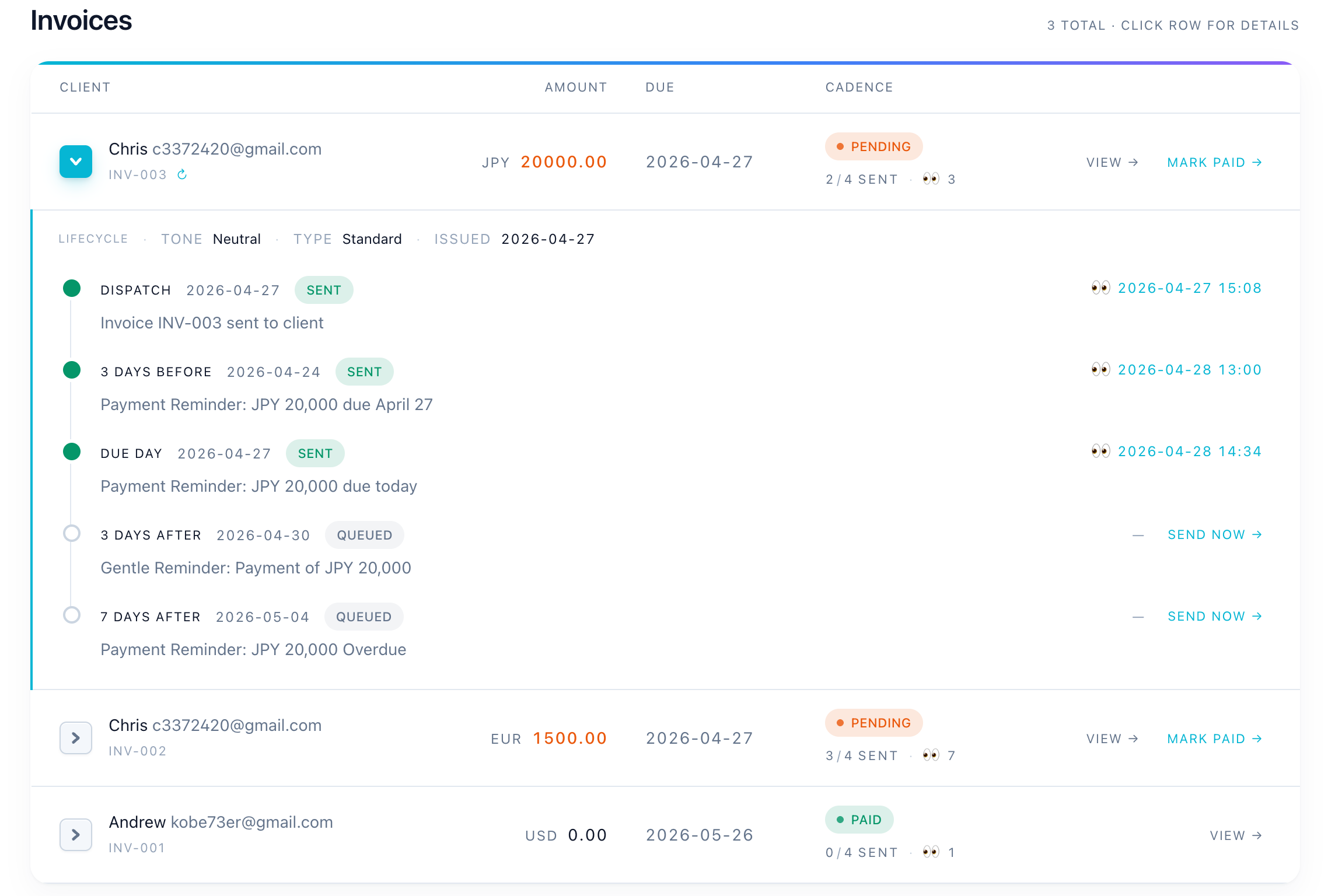Viewport: 1328px width, 896px height.
Task: Select the AMOUNT column header
Action: click(x=575, y=87)
